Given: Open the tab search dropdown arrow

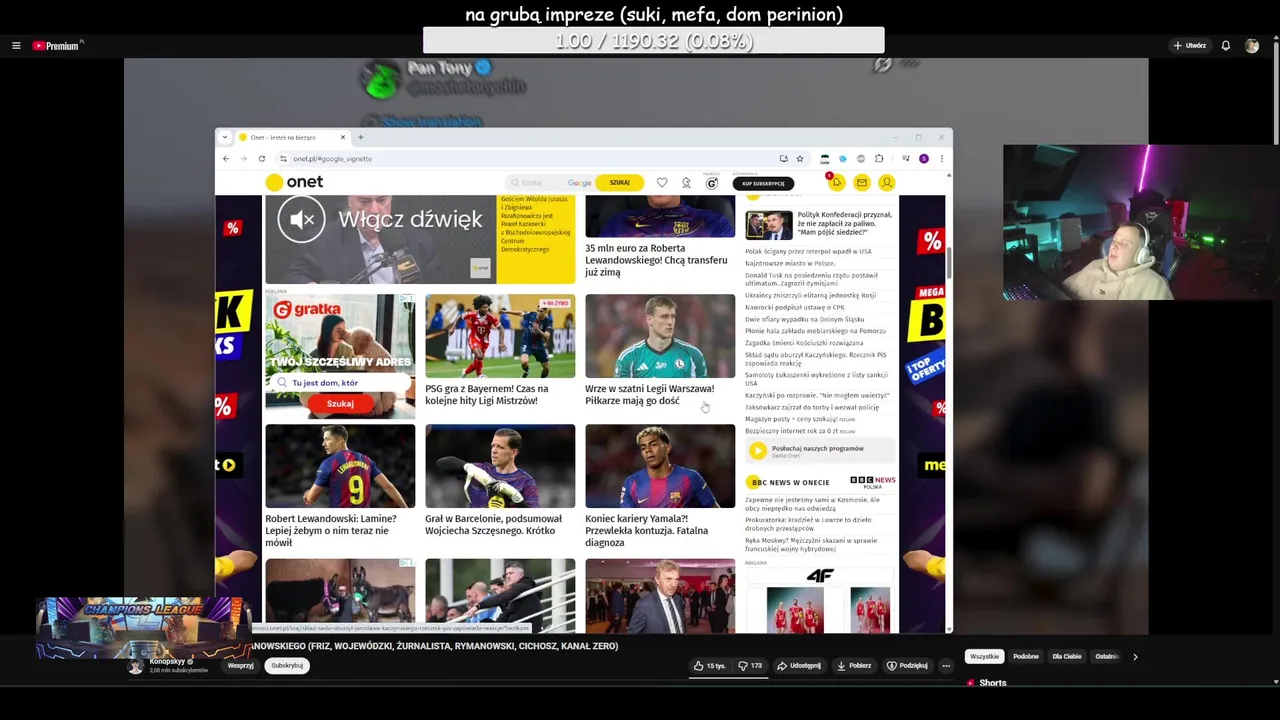Looking at the screenshot, I should 225,137.
